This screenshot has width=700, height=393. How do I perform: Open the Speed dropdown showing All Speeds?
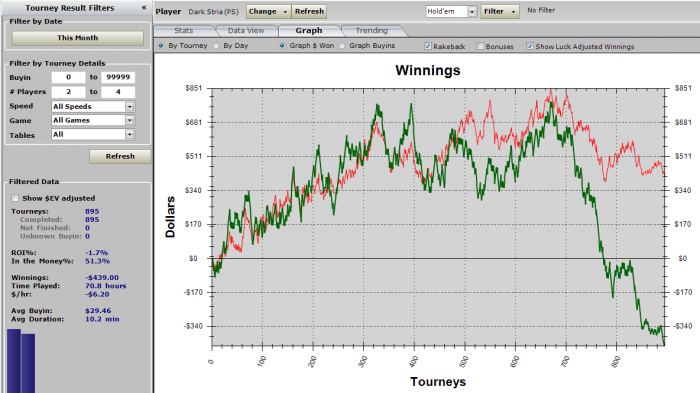point(93,106)
